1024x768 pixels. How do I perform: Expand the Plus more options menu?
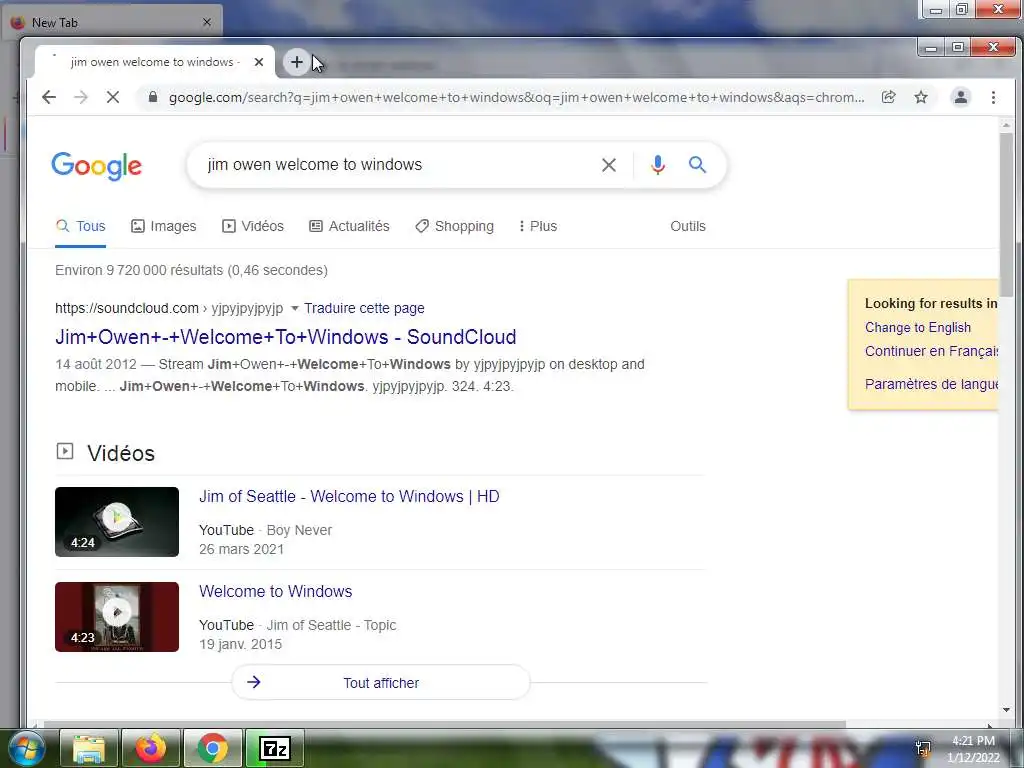[537, 226]
